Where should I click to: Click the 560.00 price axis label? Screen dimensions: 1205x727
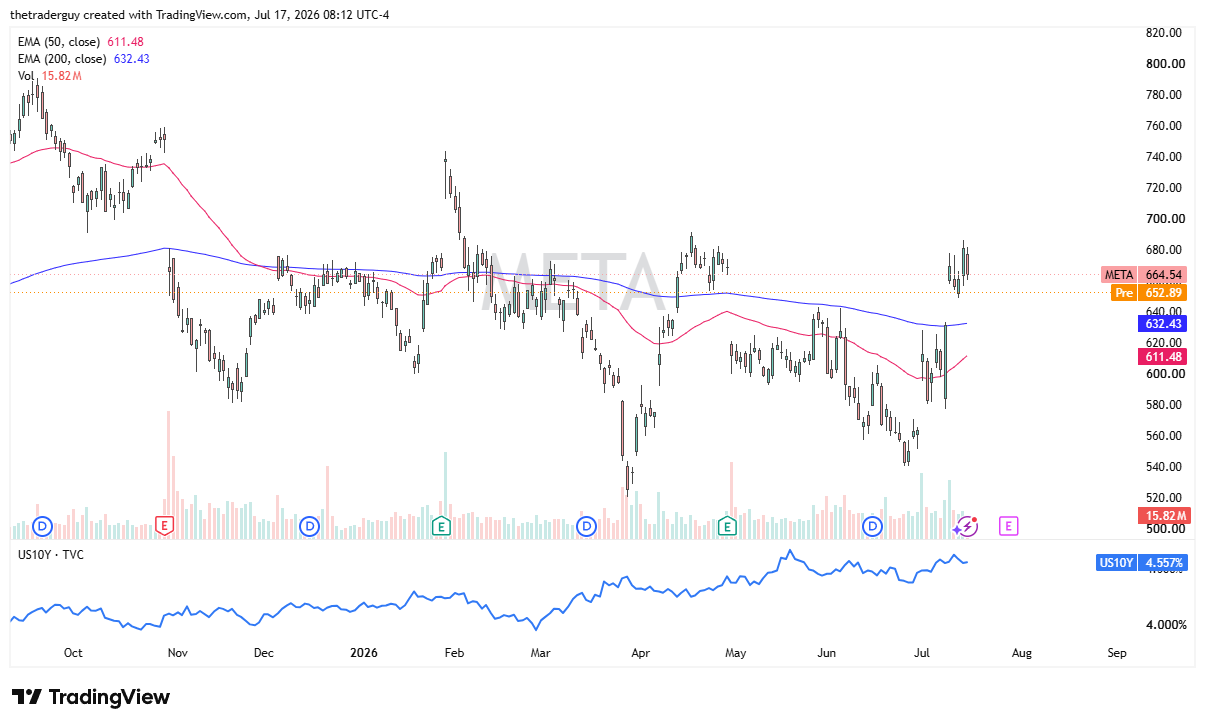(x=1165, y=436)
